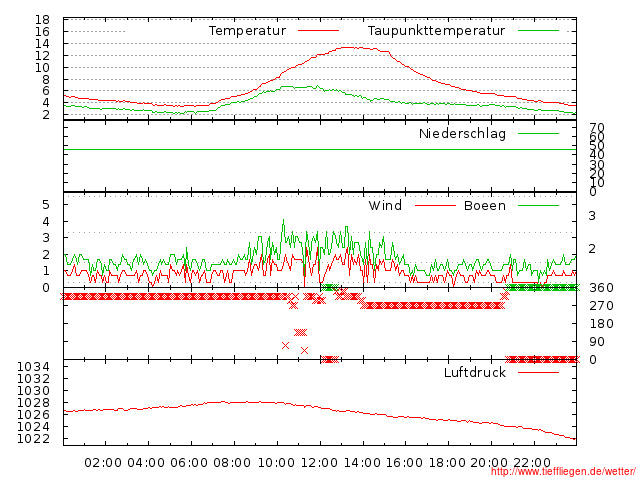Click the 20:00 time axis label
Image resolution: width=640 pixels, height=480 pixels.
pyautogui.click(x=489, y=463)
